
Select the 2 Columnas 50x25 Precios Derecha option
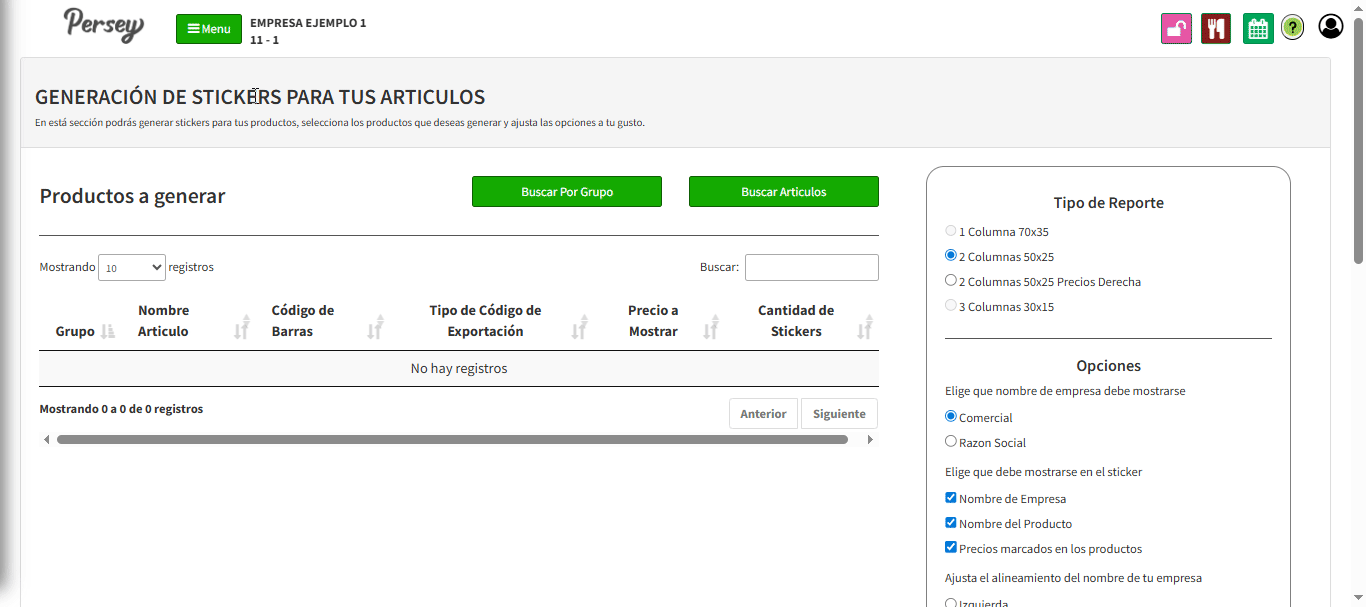click(x=951, y=281)
